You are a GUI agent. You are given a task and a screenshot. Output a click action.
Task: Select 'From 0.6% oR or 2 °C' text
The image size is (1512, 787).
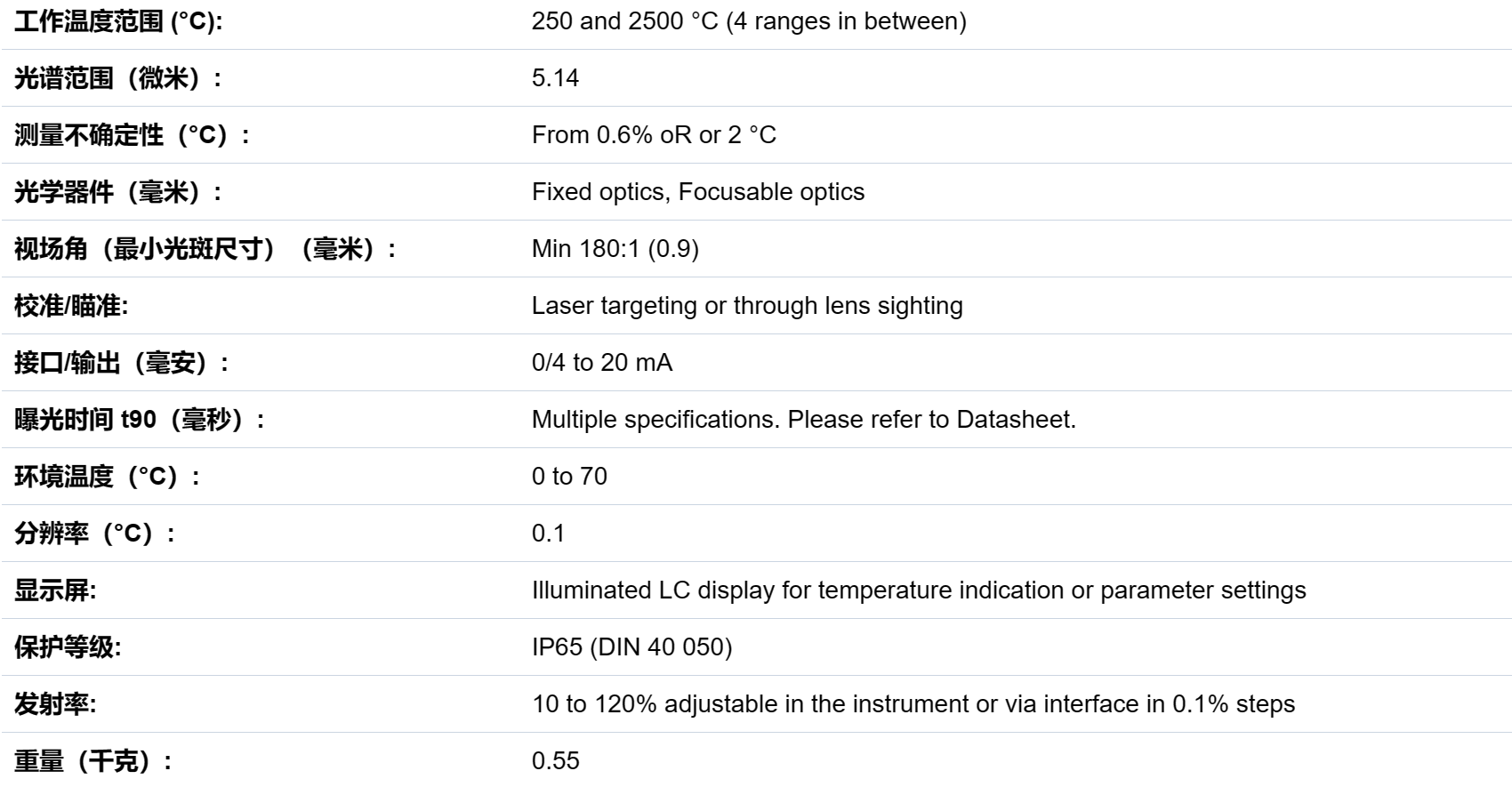tap(654, 135)
